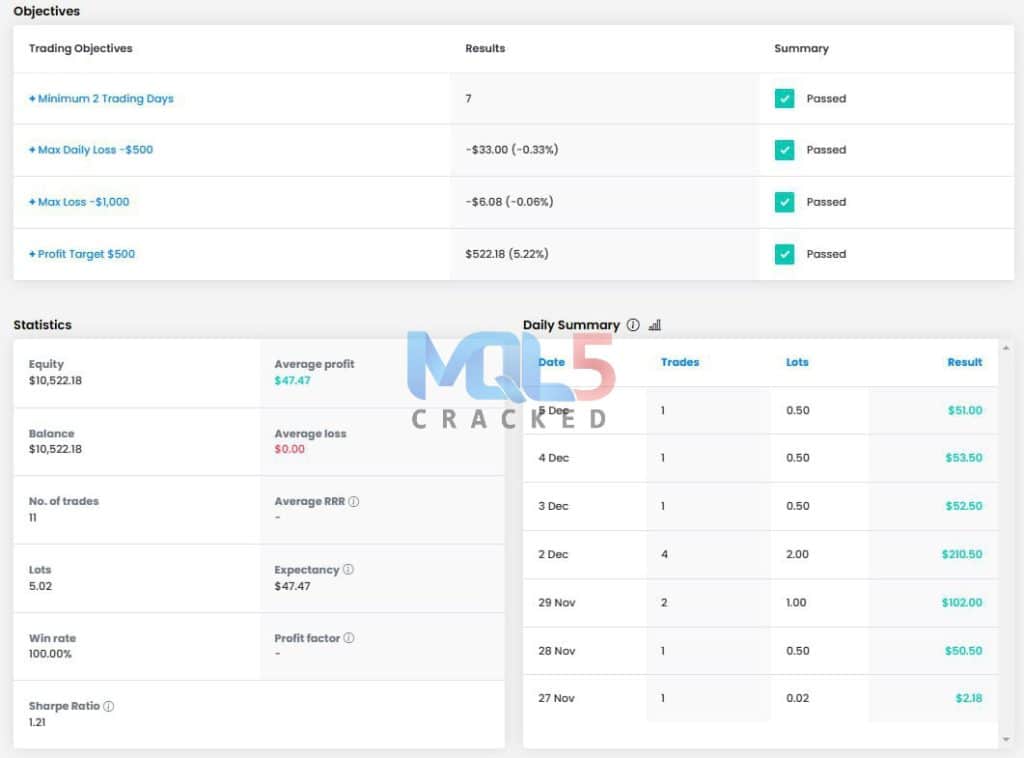Select the 2 Dec date cell
1024x758 pixels.
coord(553,554)
